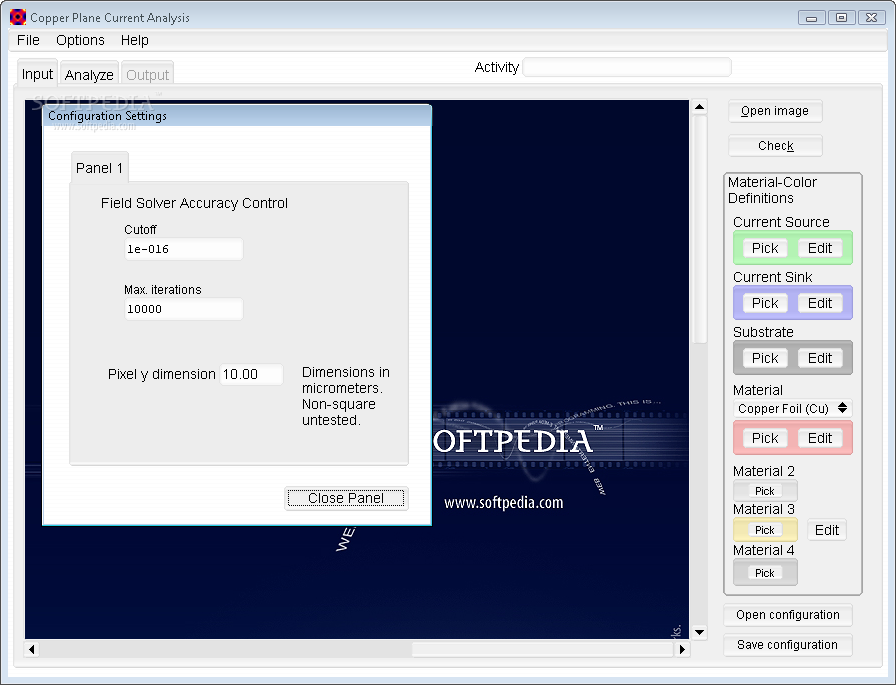Click the Field Solver Accuracy Control label

coord(194,203)
